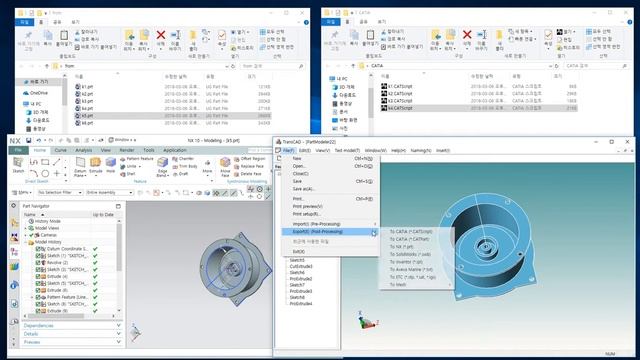
Task: Select the rectangle sketch tool in NX
Action: (45, 162)
